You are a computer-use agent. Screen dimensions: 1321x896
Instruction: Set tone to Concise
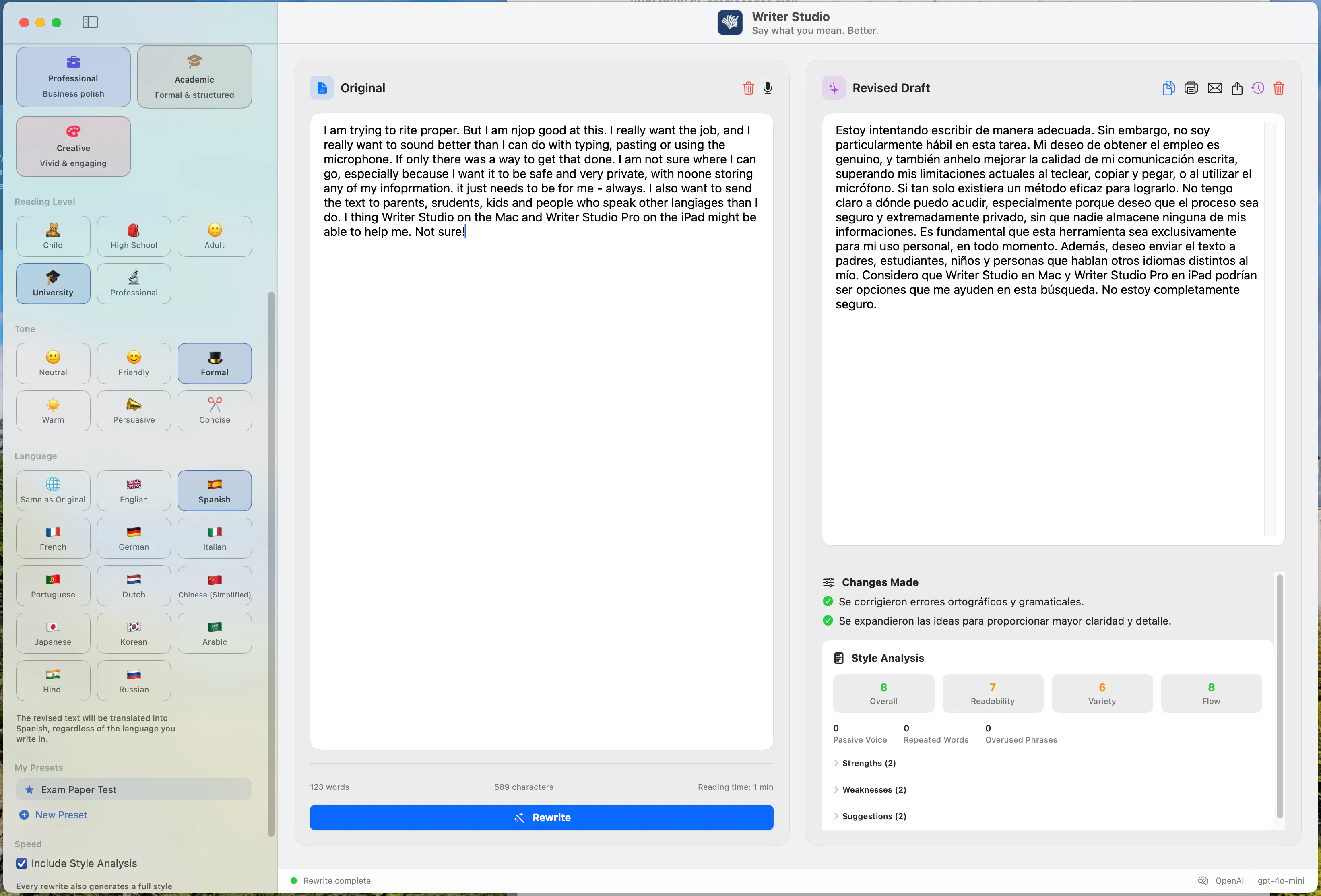(x=214, y=411)
